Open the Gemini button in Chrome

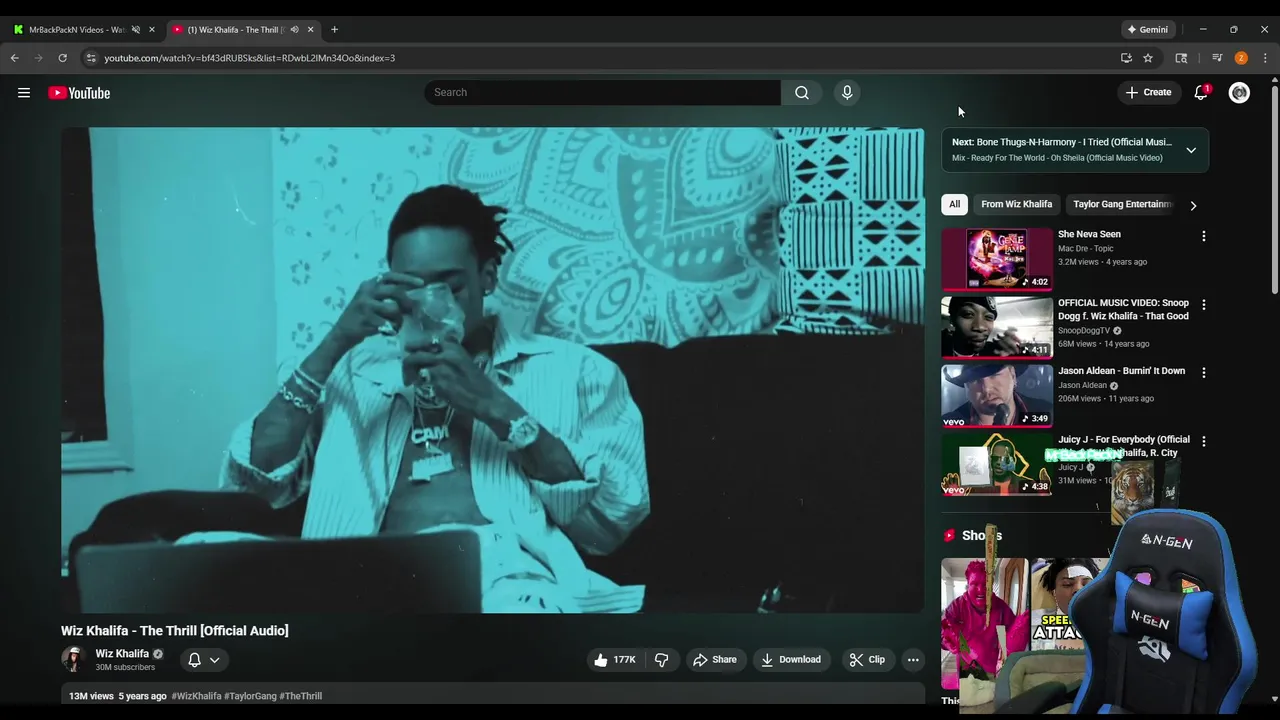(x=1147, y=29)
